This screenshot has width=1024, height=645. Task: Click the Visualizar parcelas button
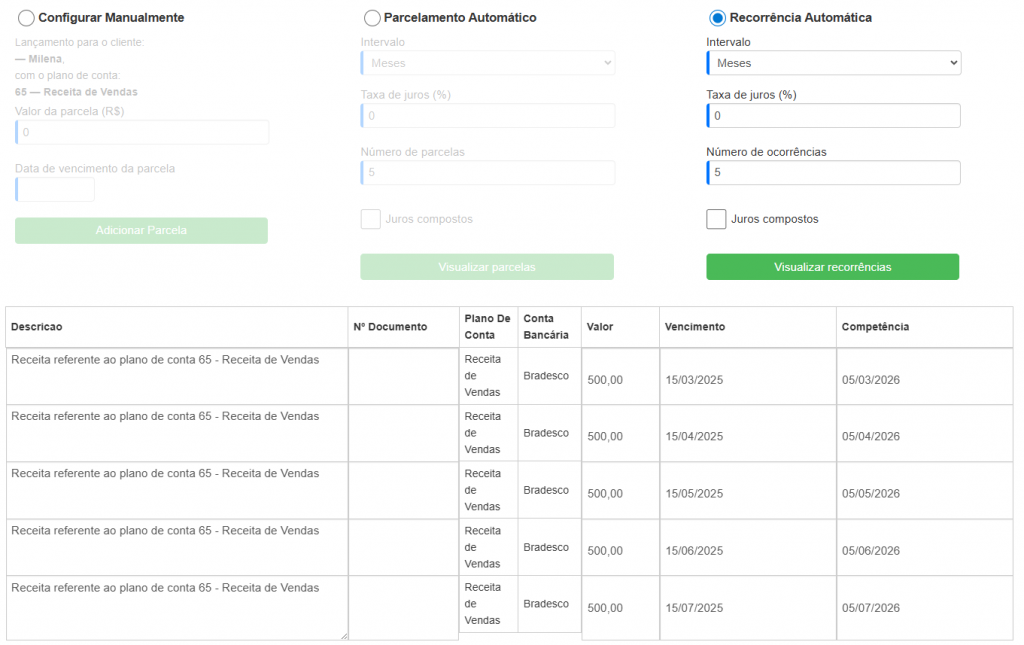(x=487, y=267)
